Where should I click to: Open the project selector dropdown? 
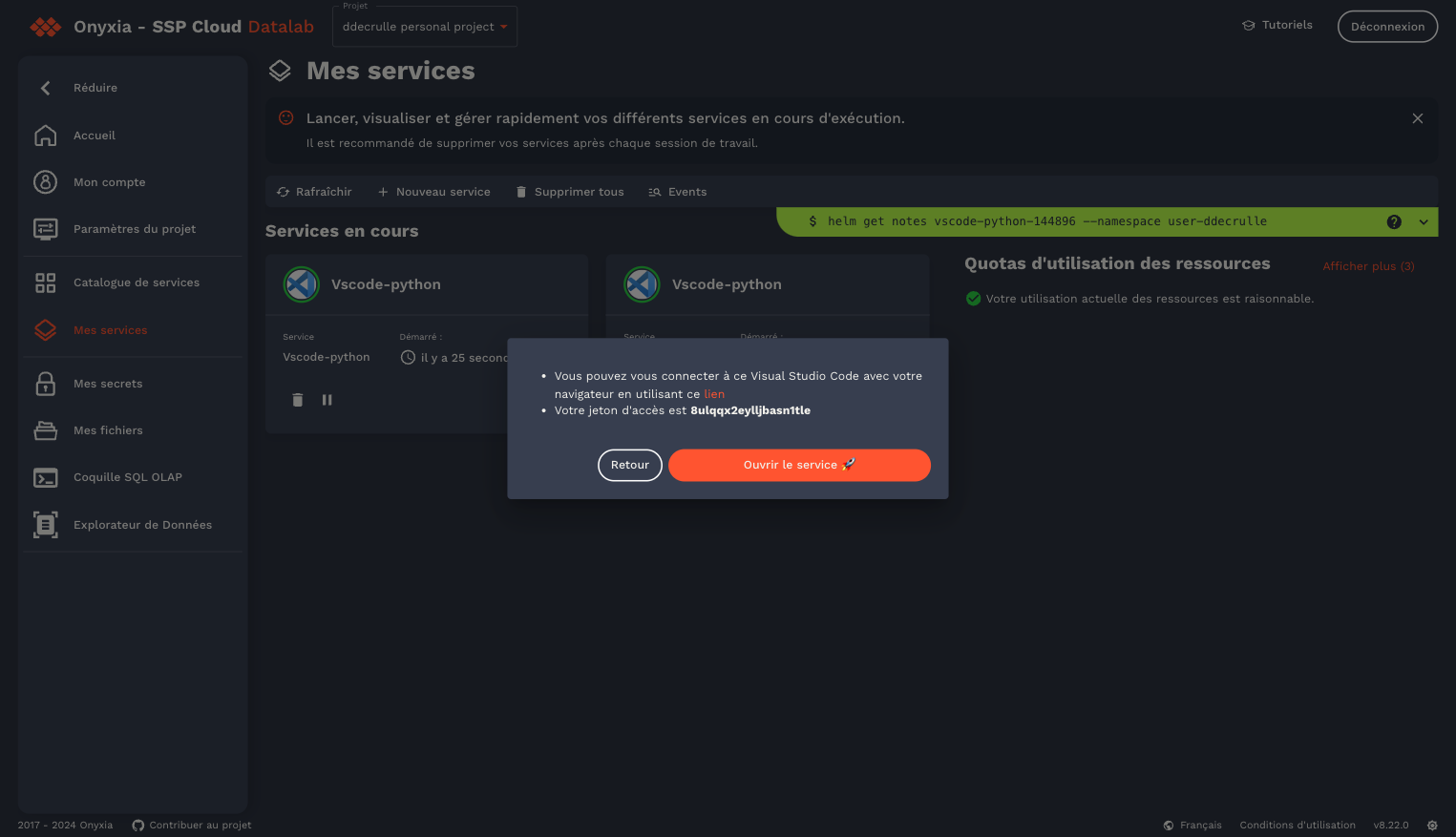(x=425, y=27)
